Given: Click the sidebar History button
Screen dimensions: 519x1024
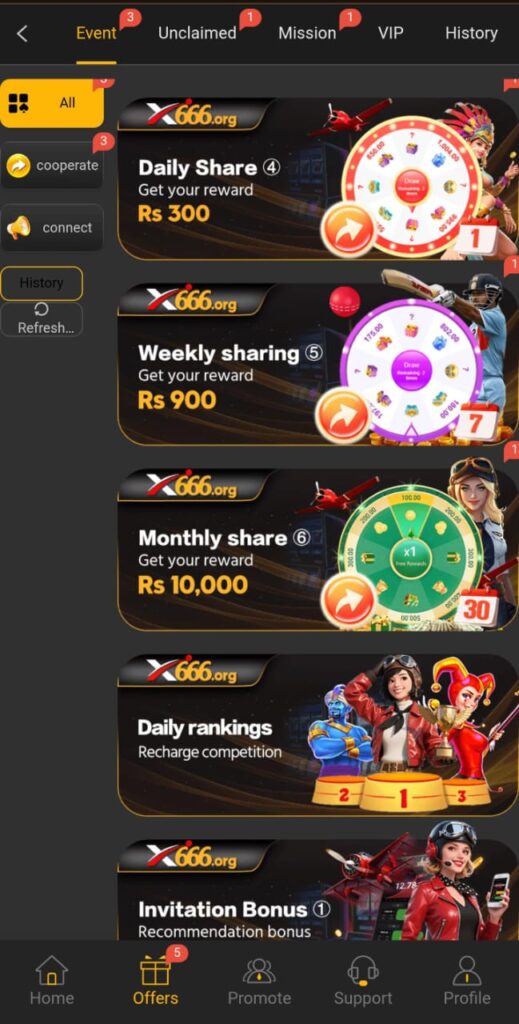Looking at the screenshot, I should [42, 283].
